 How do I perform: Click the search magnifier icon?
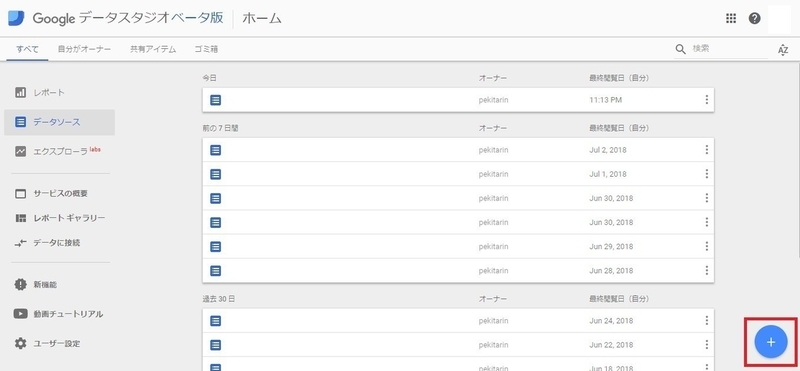point(681,49)
